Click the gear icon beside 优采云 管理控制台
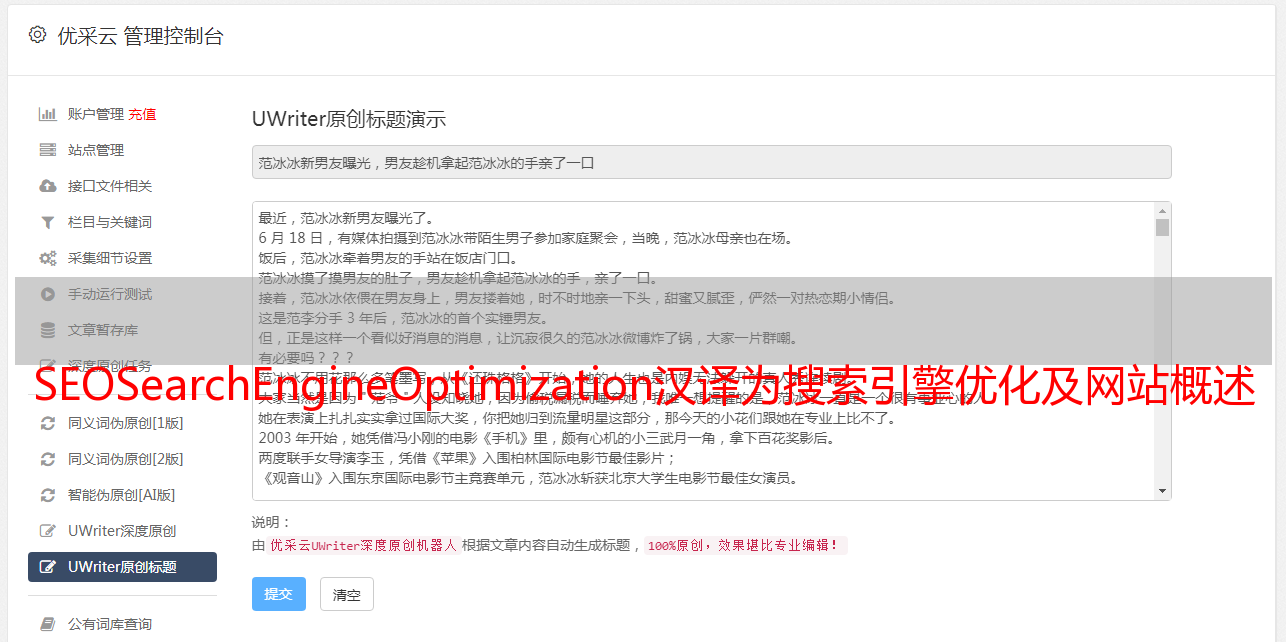Viewport: 1286px width, 642px height. click(37, 35)
